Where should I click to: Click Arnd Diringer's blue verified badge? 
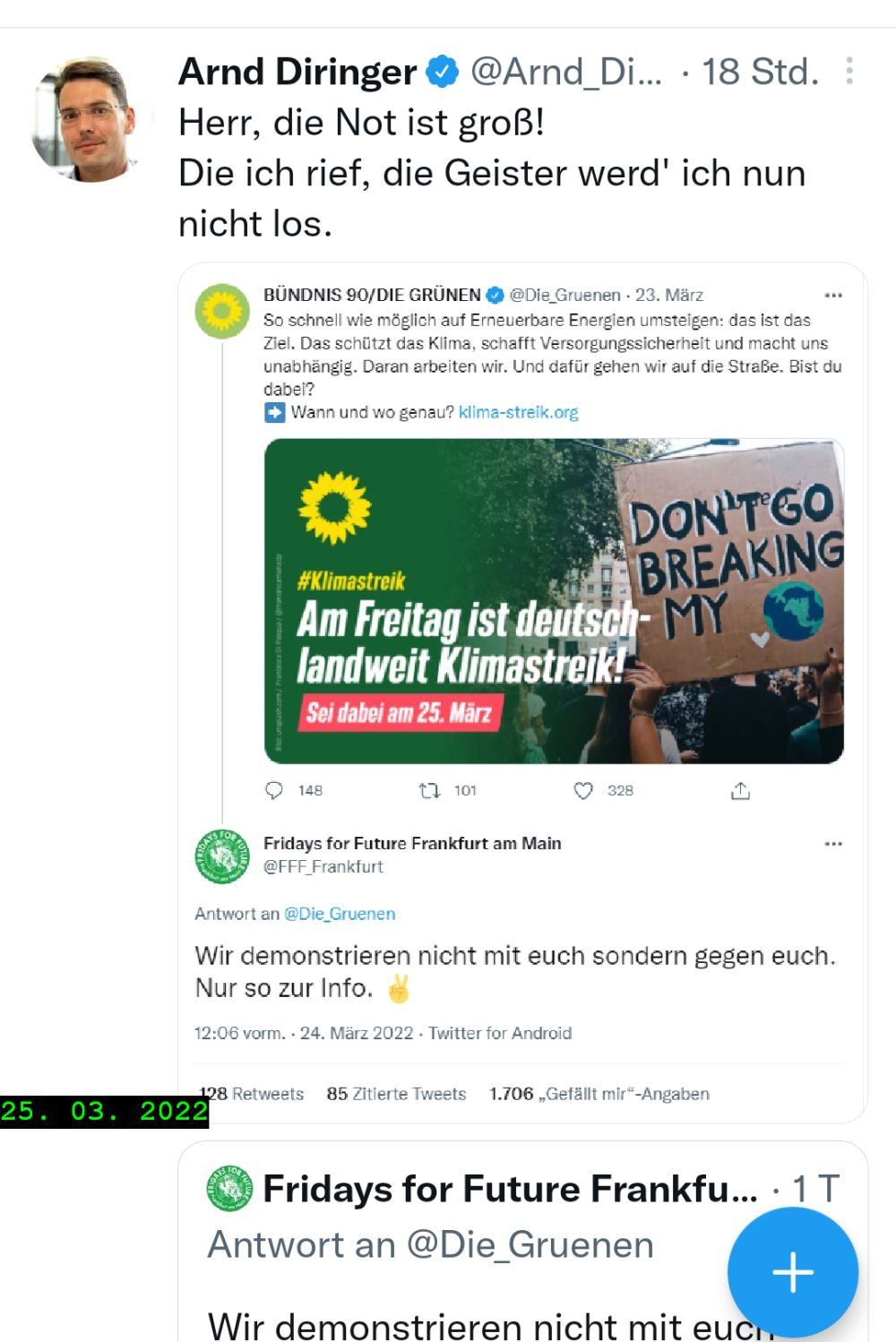442,72
